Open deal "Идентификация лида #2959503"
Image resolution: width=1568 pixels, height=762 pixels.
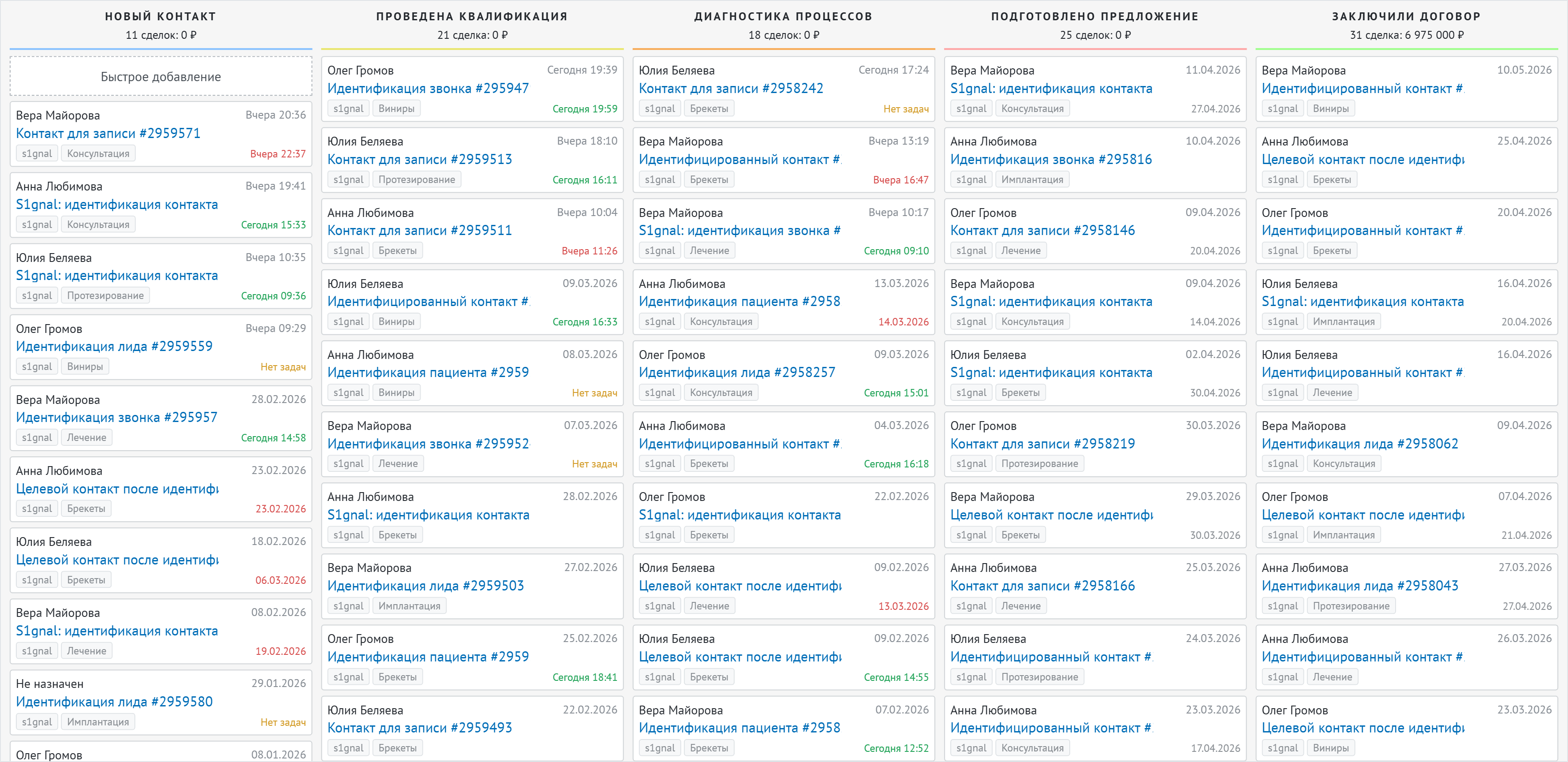click(x=426, y=586)
